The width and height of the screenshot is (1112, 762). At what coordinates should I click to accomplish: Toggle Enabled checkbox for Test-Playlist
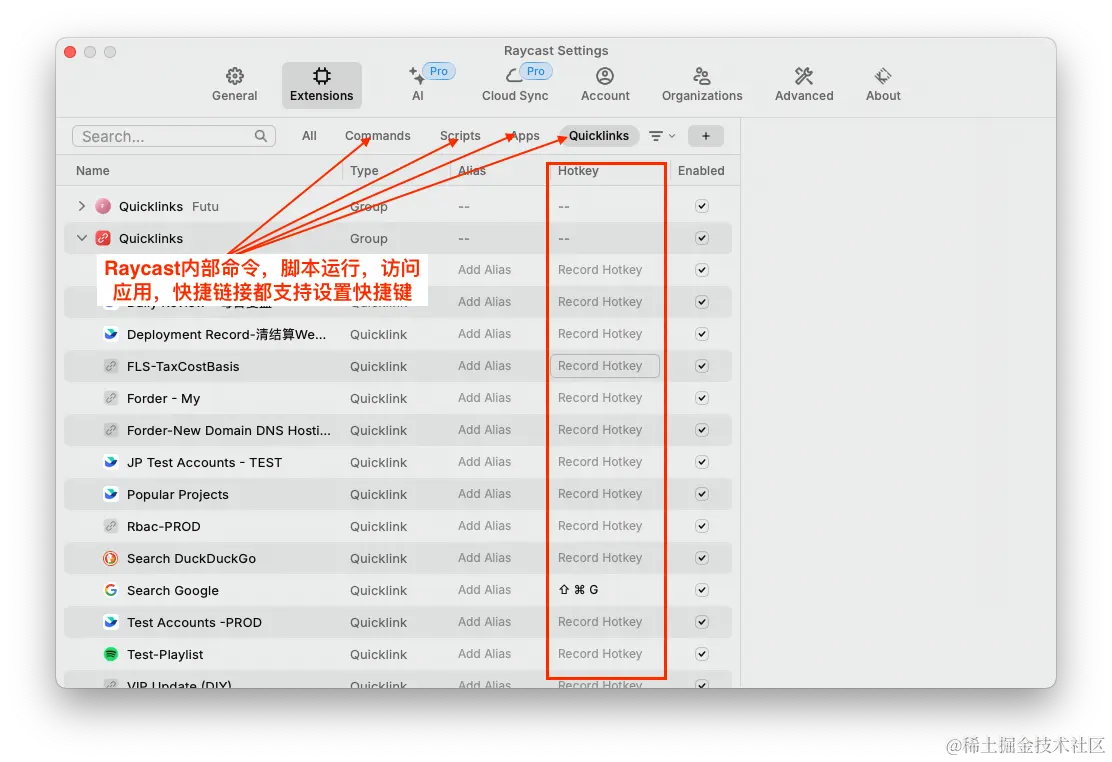pos(702,654)
